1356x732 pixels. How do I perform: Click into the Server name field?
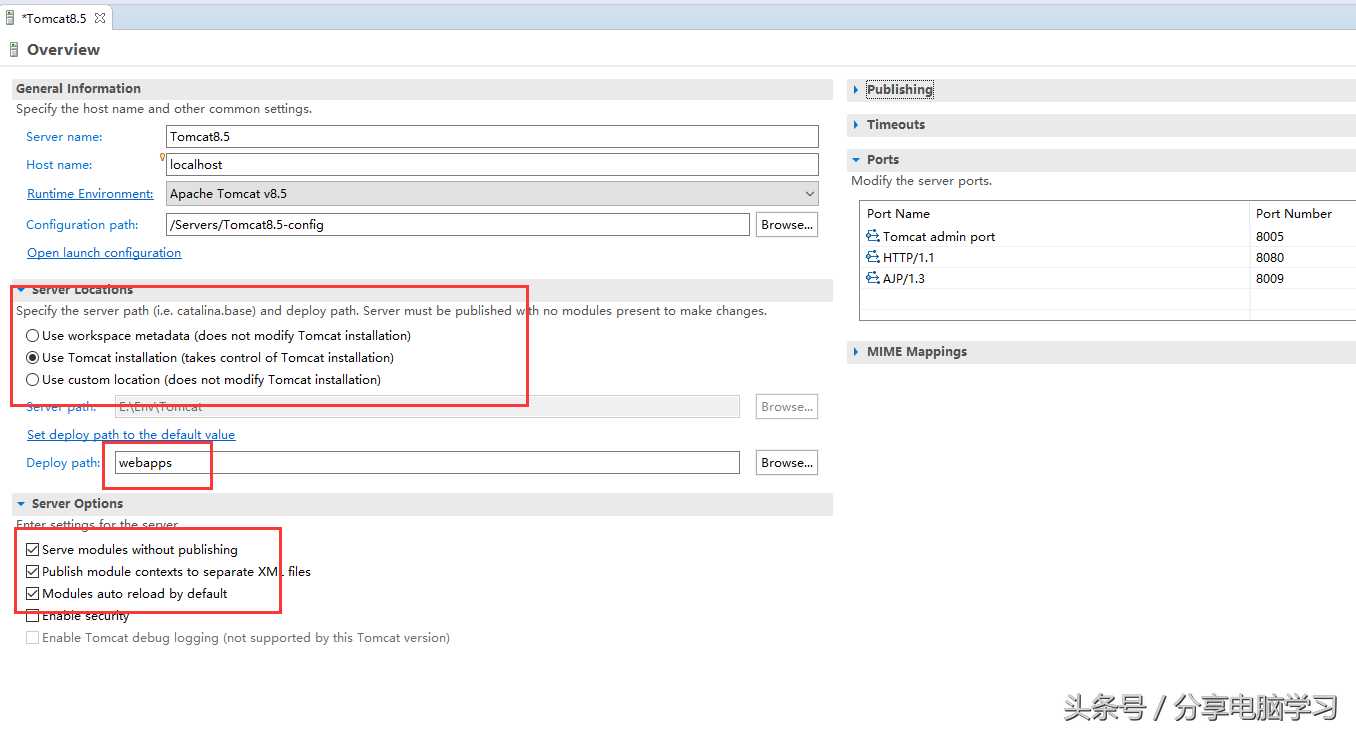[492, 136]
